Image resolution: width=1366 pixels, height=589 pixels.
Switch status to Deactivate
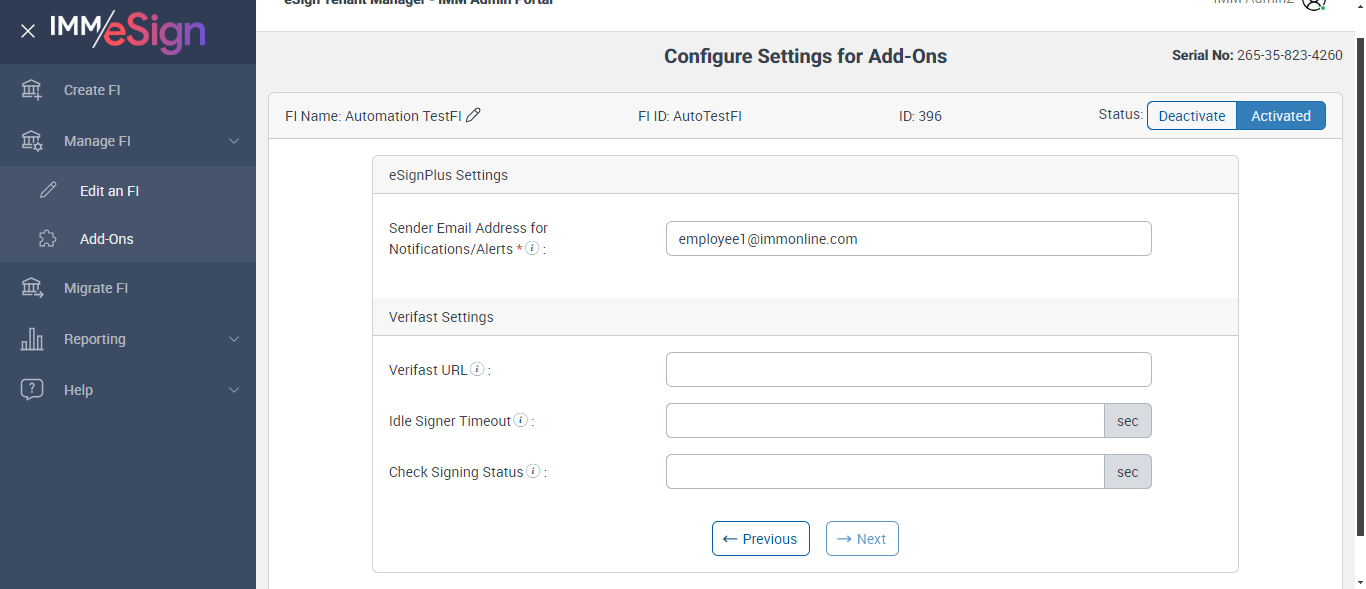tap(1191, 116)
